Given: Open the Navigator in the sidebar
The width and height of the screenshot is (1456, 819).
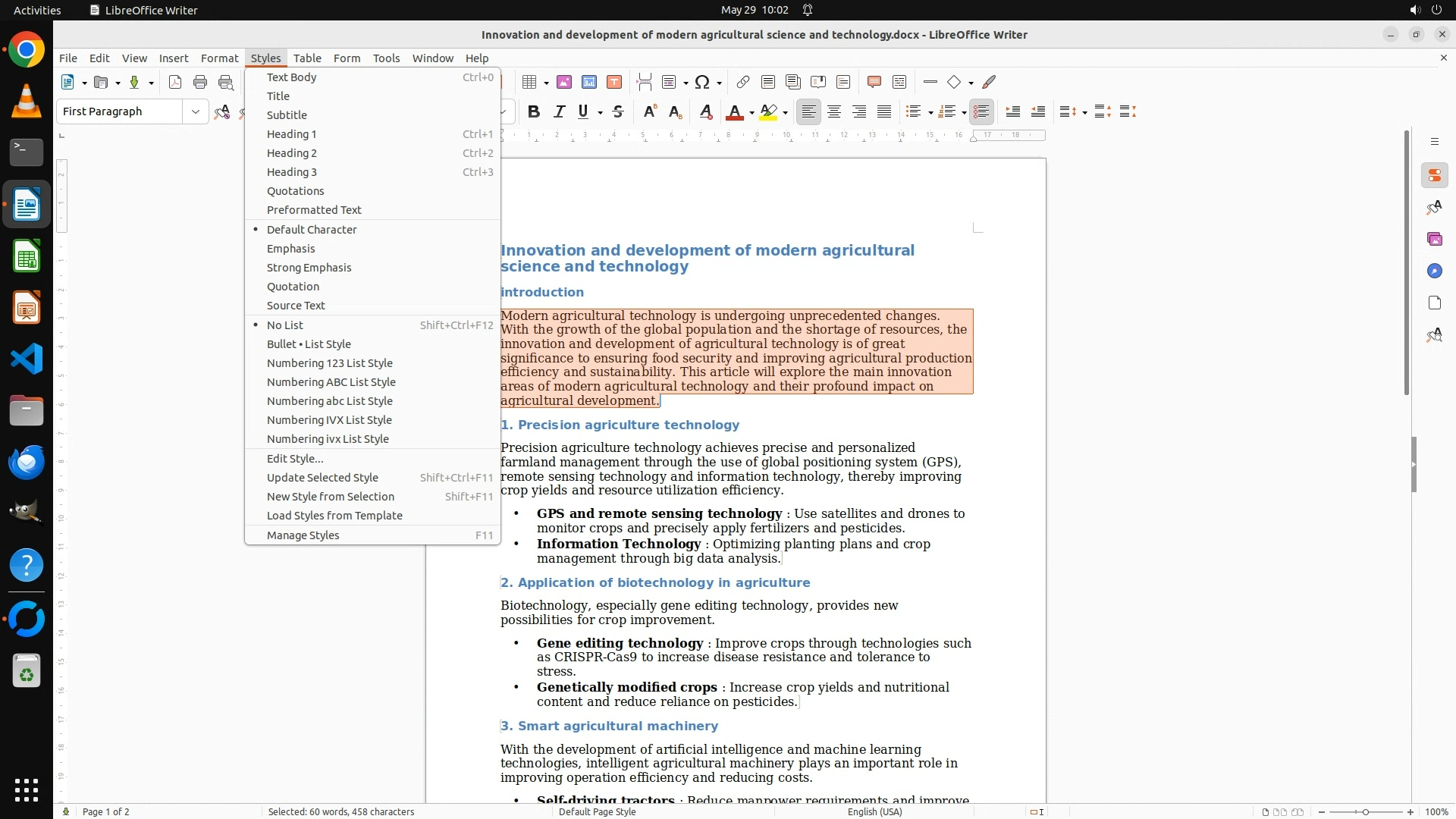Looking at the screenshot, I should (1434, 271).
